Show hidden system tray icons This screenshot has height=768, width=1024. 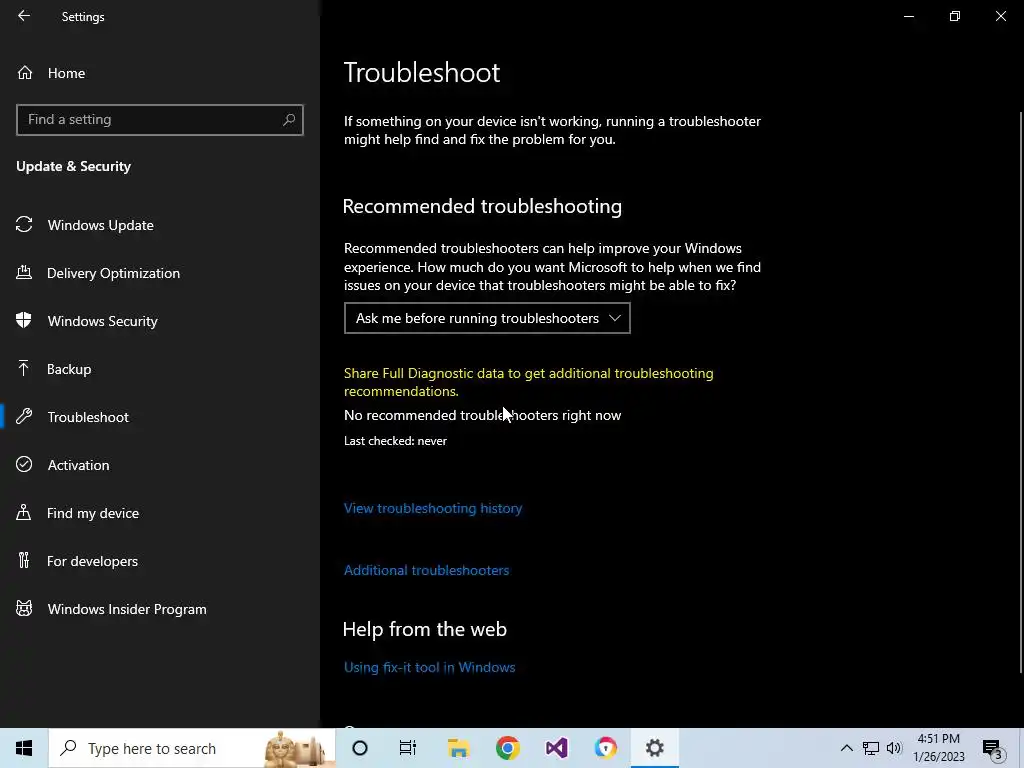point(846,748)
